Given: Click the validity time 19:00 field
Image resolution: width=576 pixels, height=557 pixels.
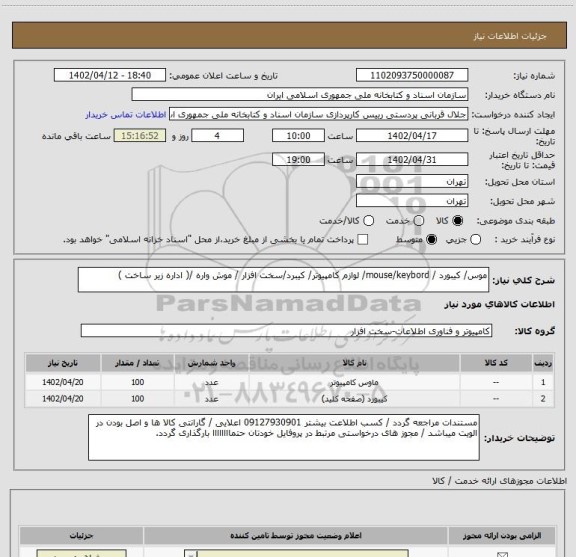Looking at the screenshot, I should pyautogui.click(x=298, y=159).
